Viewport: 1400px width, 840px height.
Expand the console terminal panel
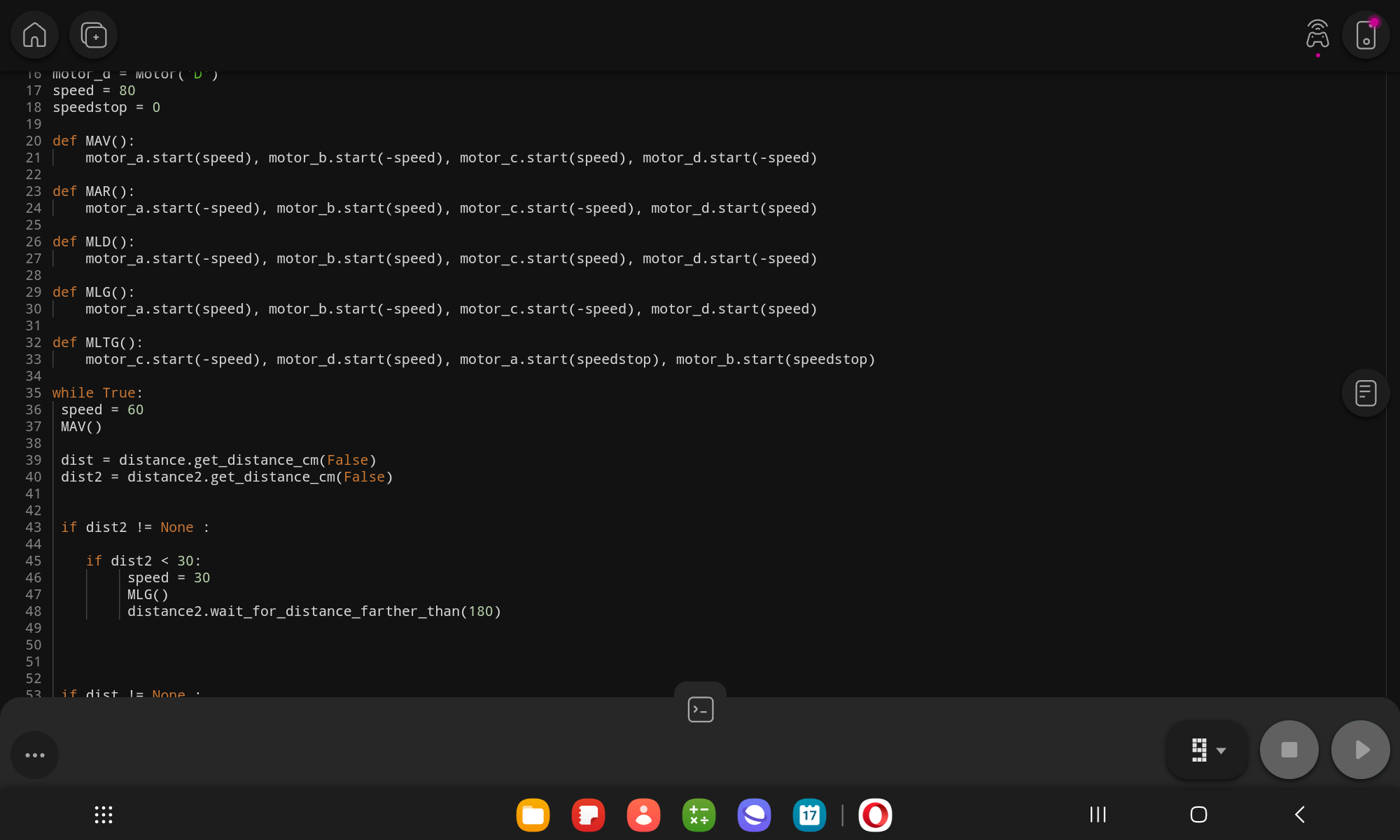700,709
